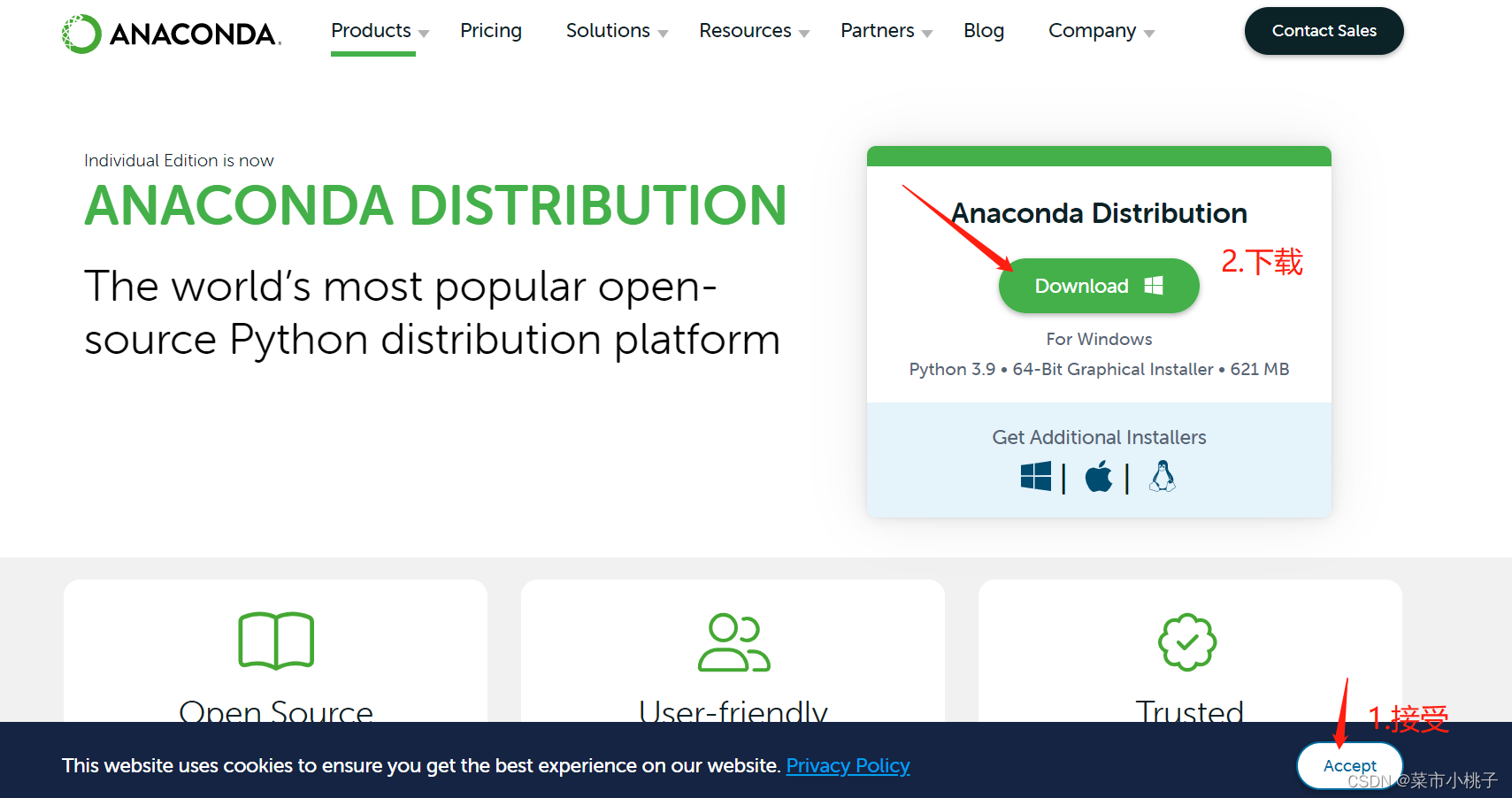This screenshot has width=1512, height=798.
Task: Open the Resources menu
Action: tap(745, 30)
